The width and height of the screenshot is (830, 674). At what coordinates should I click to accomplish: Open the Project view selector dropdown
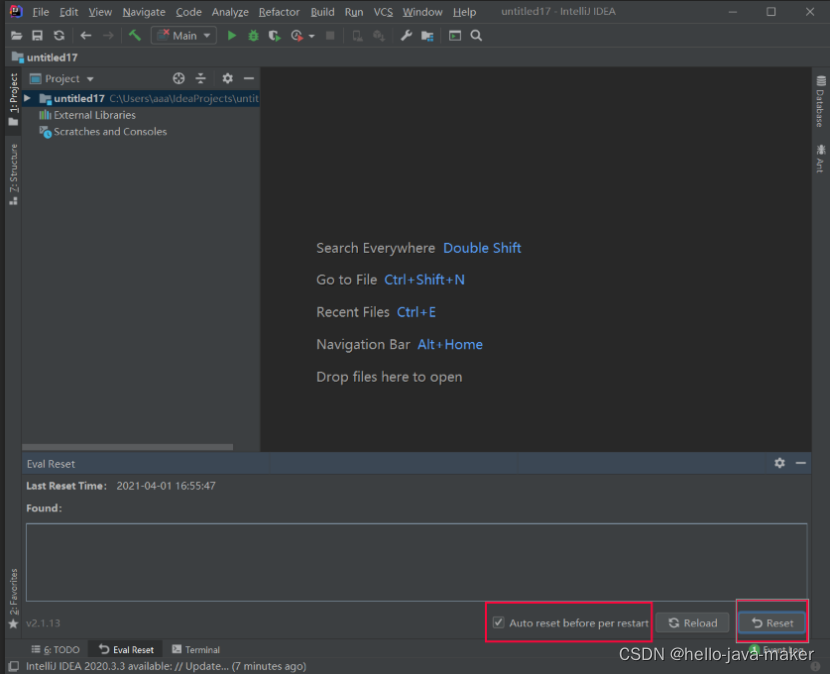[x=62, y=78]
